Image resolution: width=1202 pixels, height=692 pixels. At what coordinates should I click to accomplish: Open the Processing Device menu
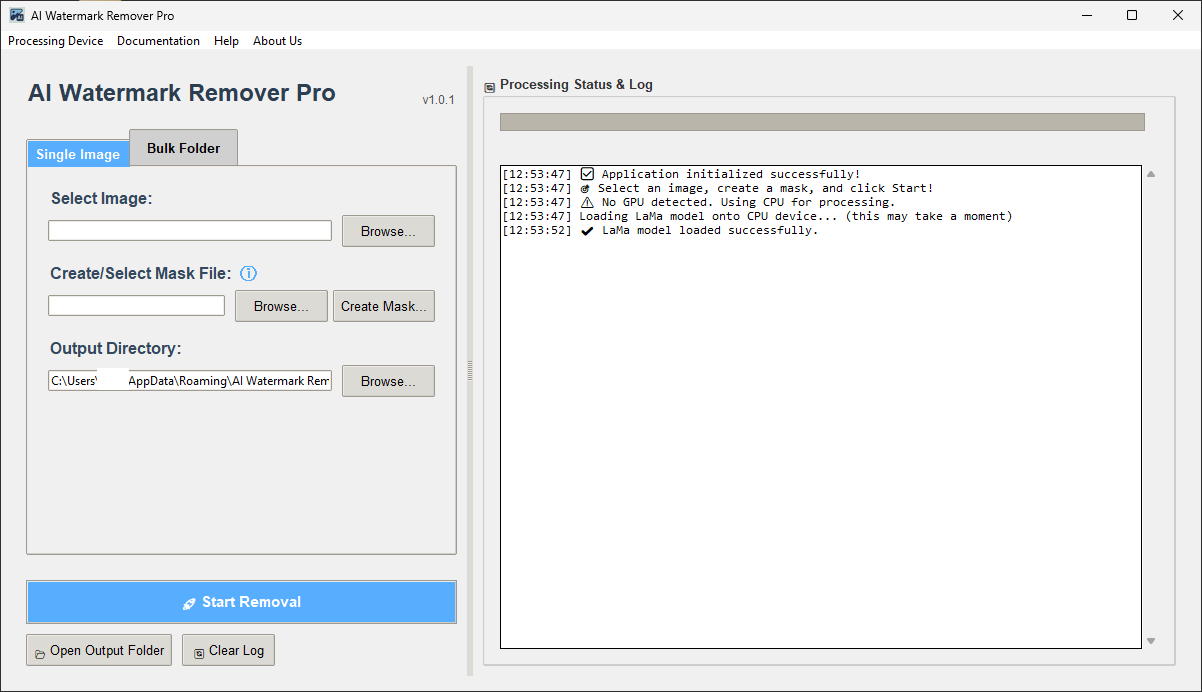coord(55,41)
